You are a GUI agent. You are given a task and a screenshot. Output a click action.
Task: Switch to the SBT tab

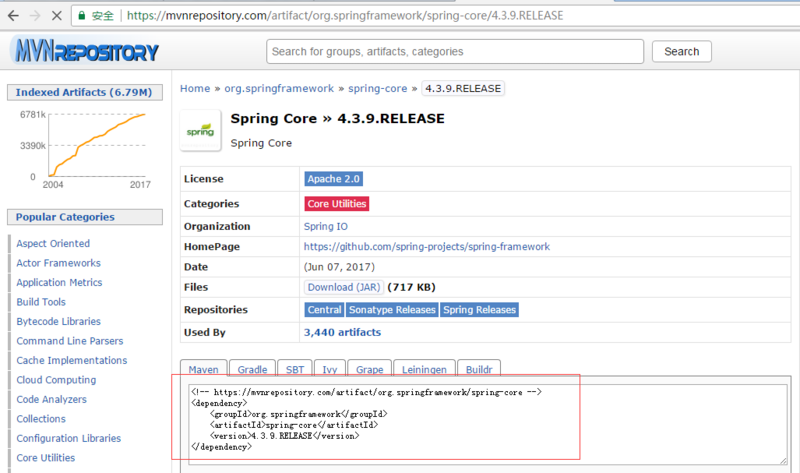coord(295,369)
